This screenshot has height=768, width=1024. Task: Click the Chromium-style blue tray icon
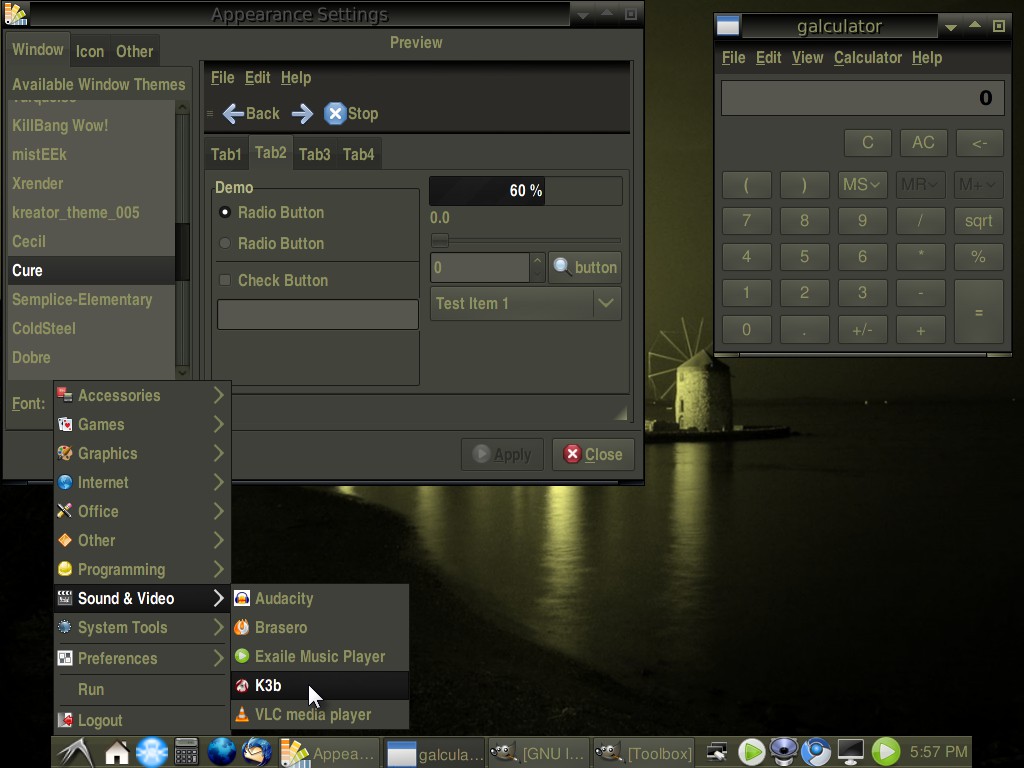(x=816, y=752)
